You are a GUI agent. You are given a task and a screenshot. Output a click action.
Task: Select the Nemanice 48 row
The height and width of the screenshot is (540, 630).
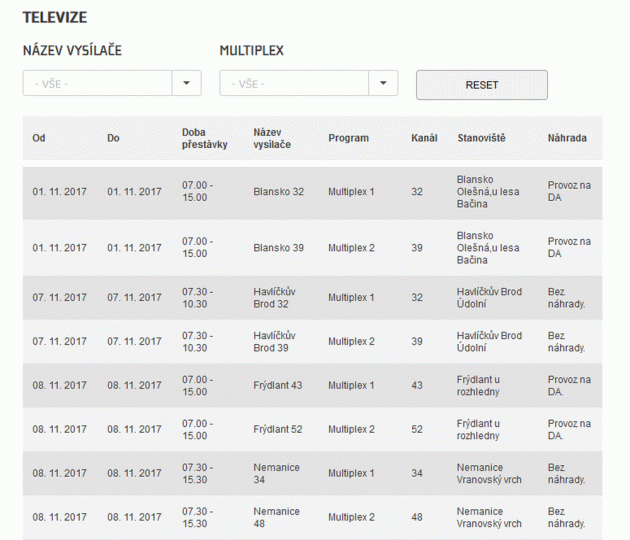313,518
